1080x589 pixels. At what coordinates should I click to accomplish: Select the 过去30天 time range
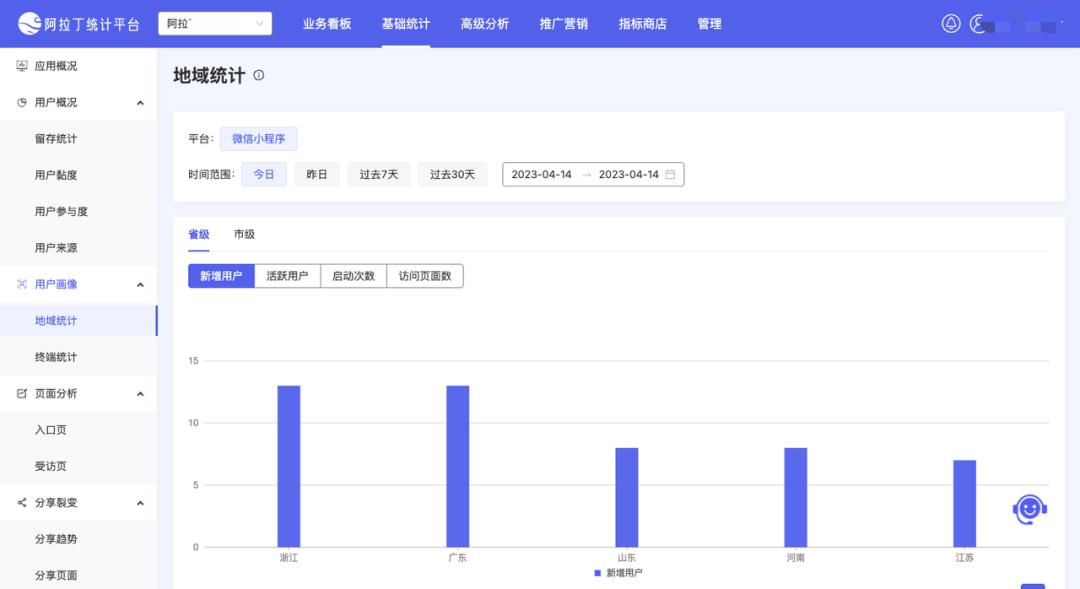point(455,173)
